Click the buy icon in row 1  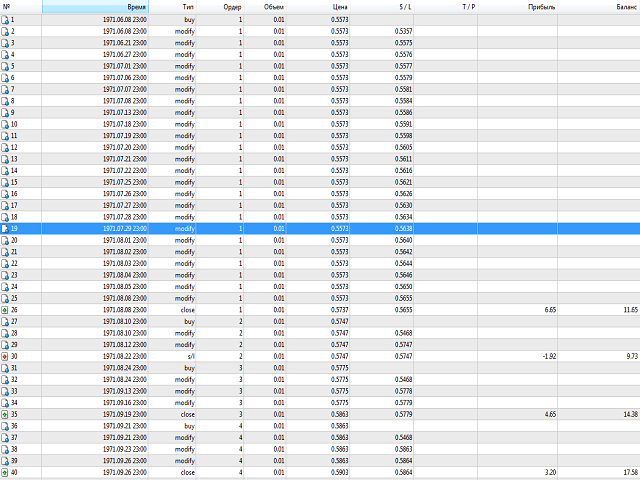[5, 20]
